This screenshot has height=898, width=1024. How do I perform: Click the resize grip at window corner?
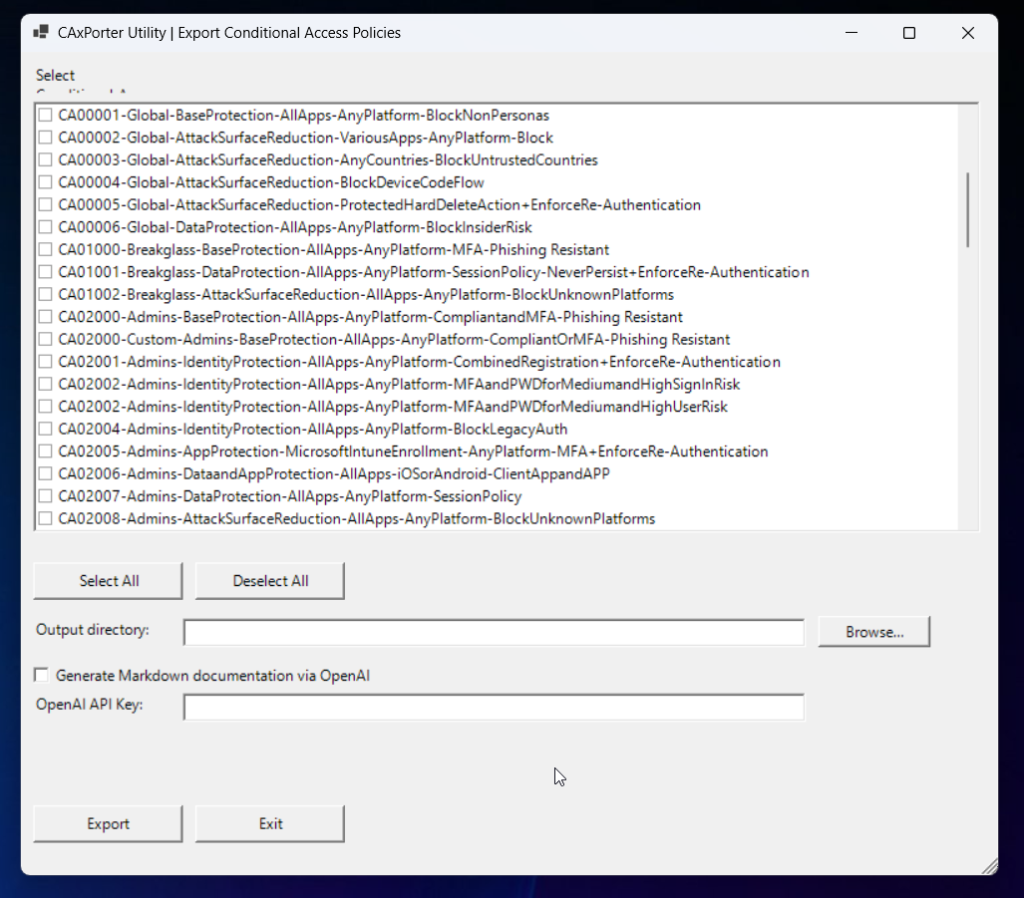pos(989,866)
